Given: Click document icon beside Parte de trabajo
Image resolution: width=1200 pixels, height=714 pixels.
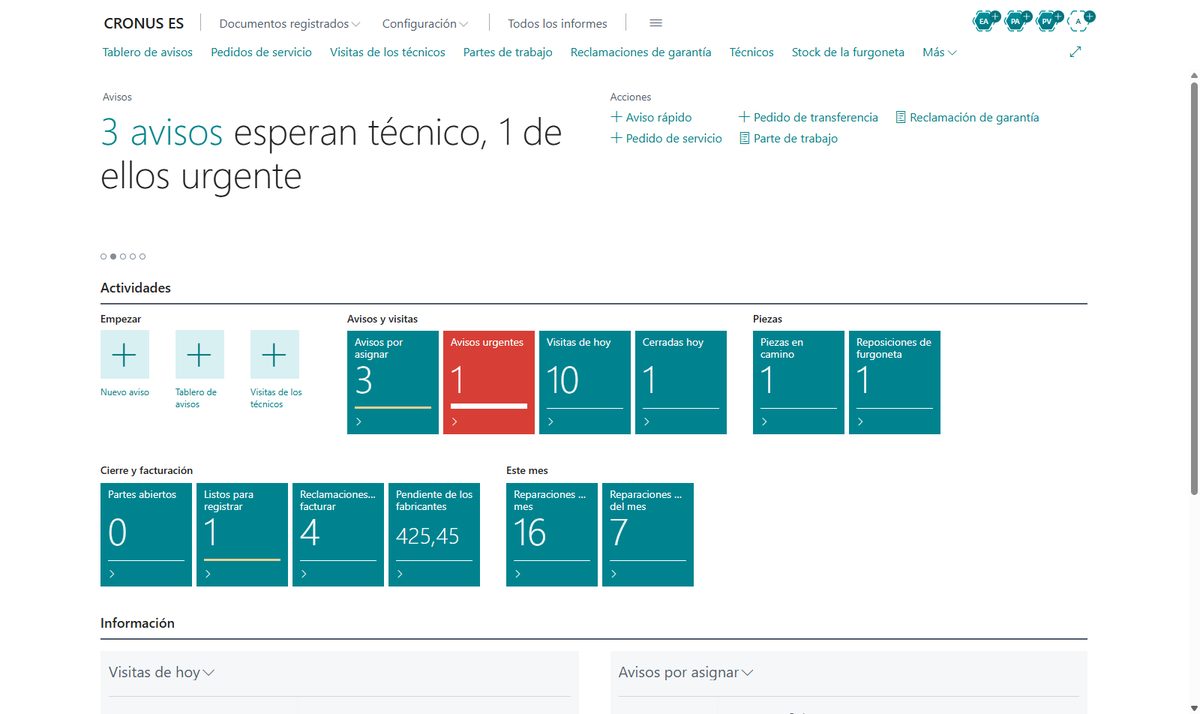Looking at the screenshot, I should click(744, 138).
